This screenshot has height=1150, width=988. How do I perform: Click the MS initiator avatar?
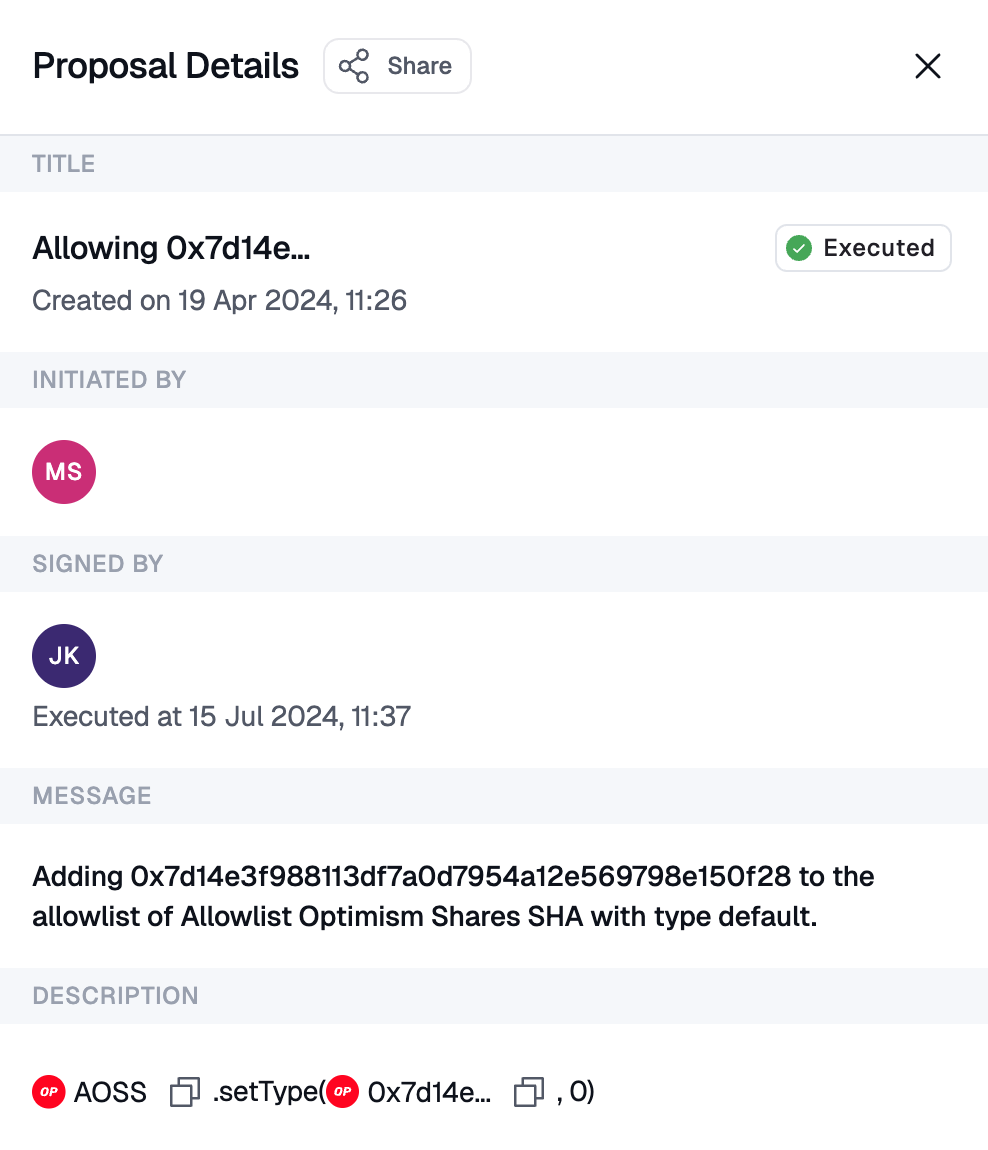[64, 472]
